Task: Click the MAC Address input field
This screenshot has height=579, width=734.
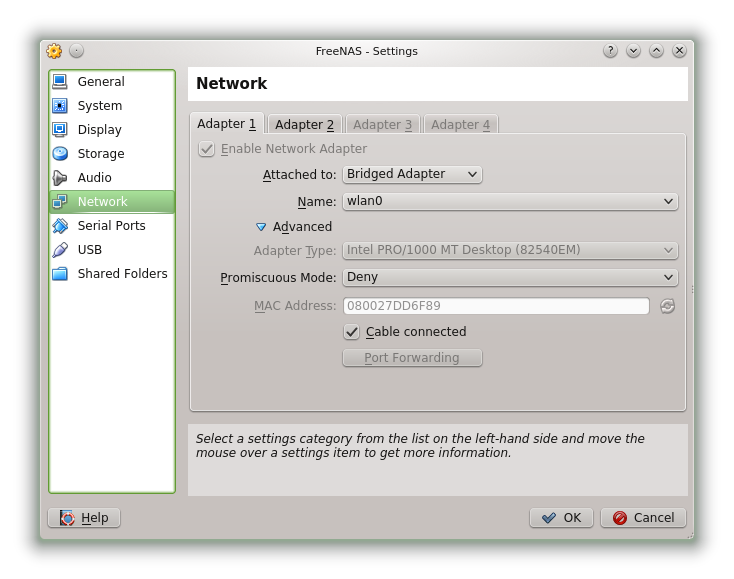Action: coord(496,306)
